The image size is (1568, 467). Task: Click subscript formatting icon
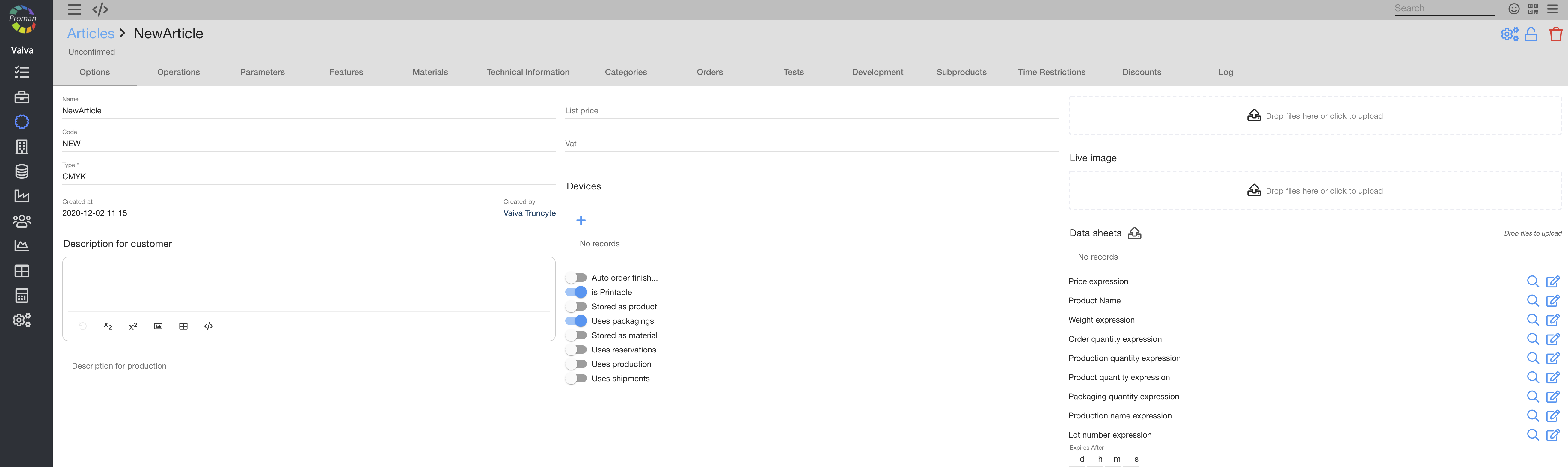pyautogui.click(x=108, y=326)
